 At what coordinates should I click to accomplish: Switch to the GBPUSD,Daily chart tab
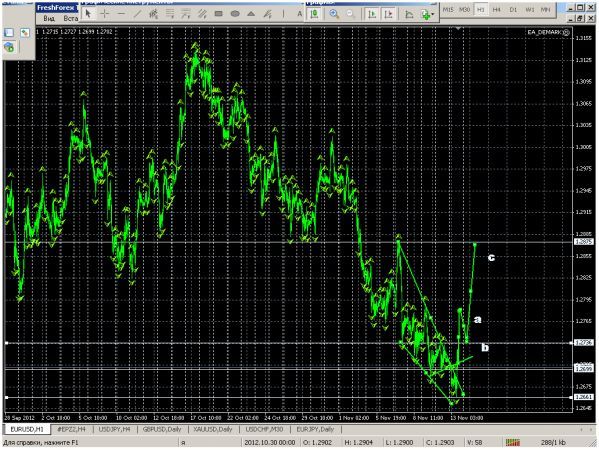click(162, 429)
